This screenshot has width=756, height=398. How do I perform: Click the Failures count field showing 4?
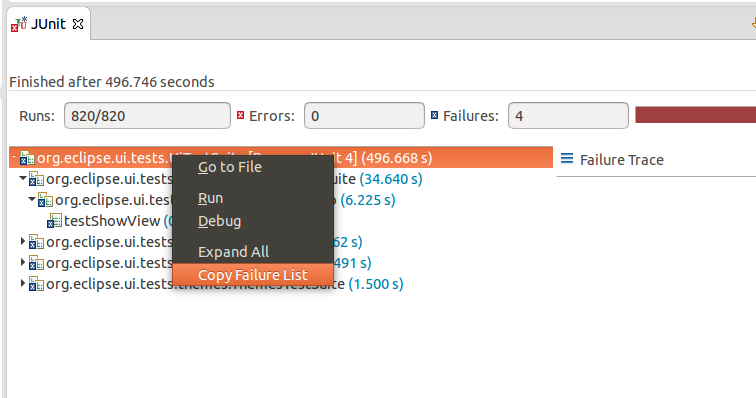pyautogui.click(x=568, y=116)
